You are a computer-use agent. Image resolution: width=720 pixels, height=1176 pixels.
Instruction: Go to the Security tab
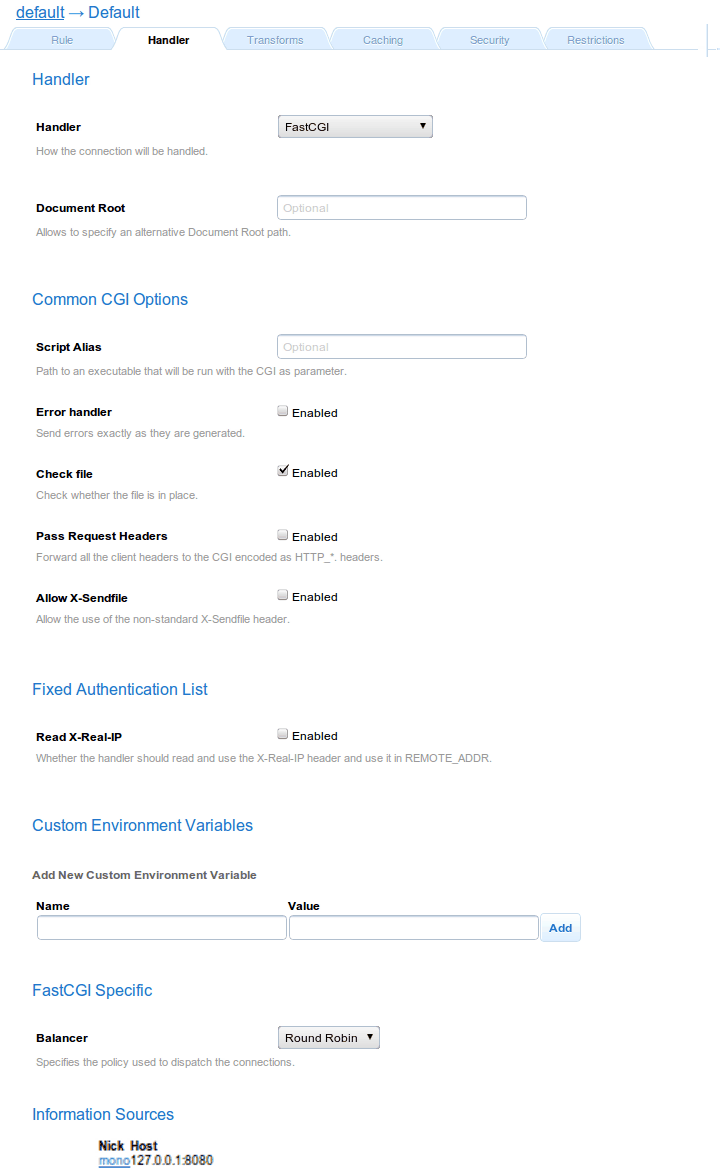click(489, 40)
